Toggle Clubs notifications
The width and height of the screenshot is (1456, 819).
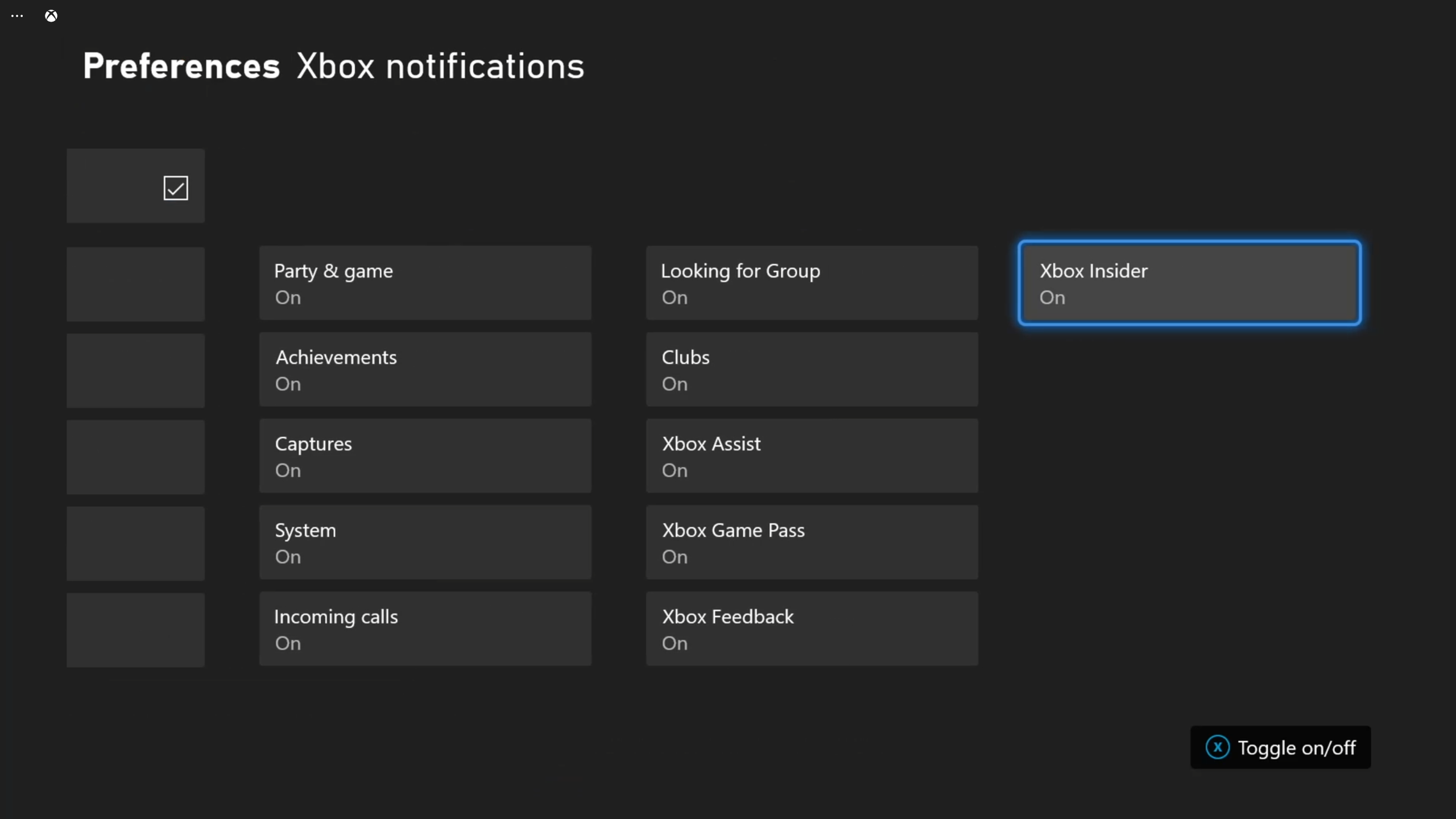click(812, 369)
